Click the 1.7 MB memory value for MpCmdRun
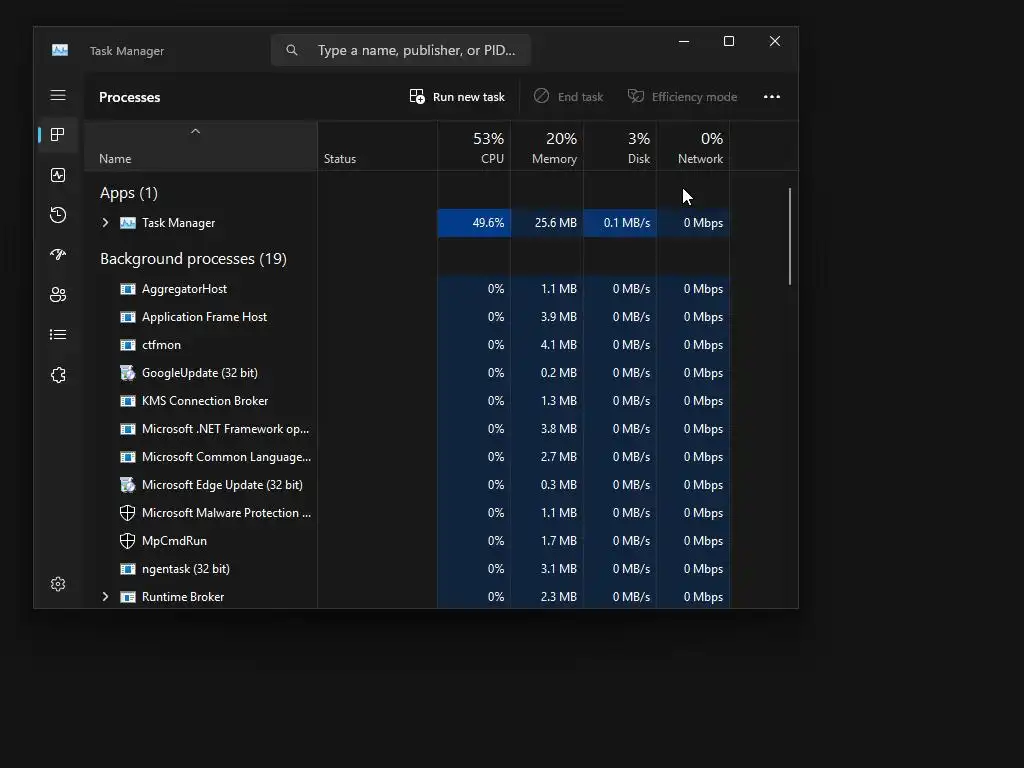The height and width of the screenshot is (768, 1024). (x=558, y=541)
